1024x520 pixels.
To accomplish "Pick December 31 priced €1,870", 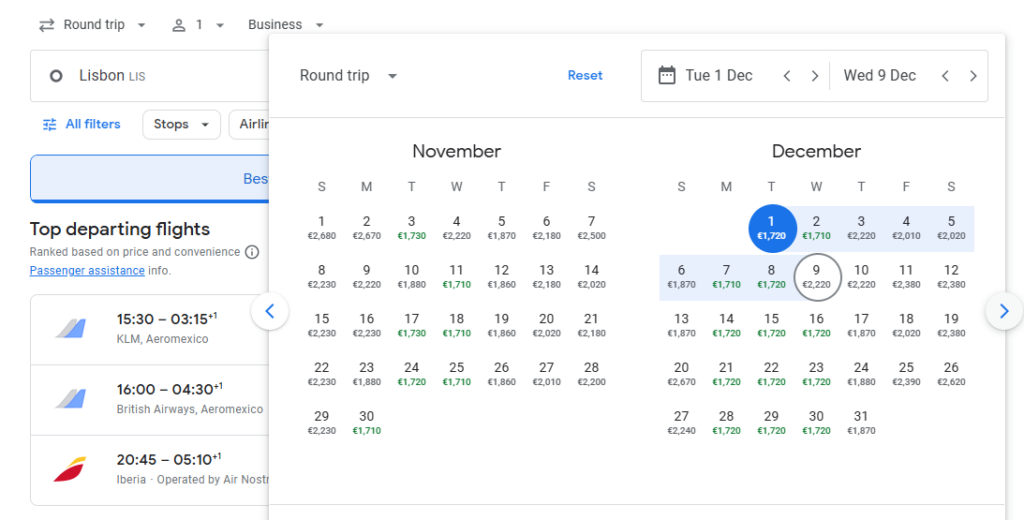I will [x=861, y=423].
